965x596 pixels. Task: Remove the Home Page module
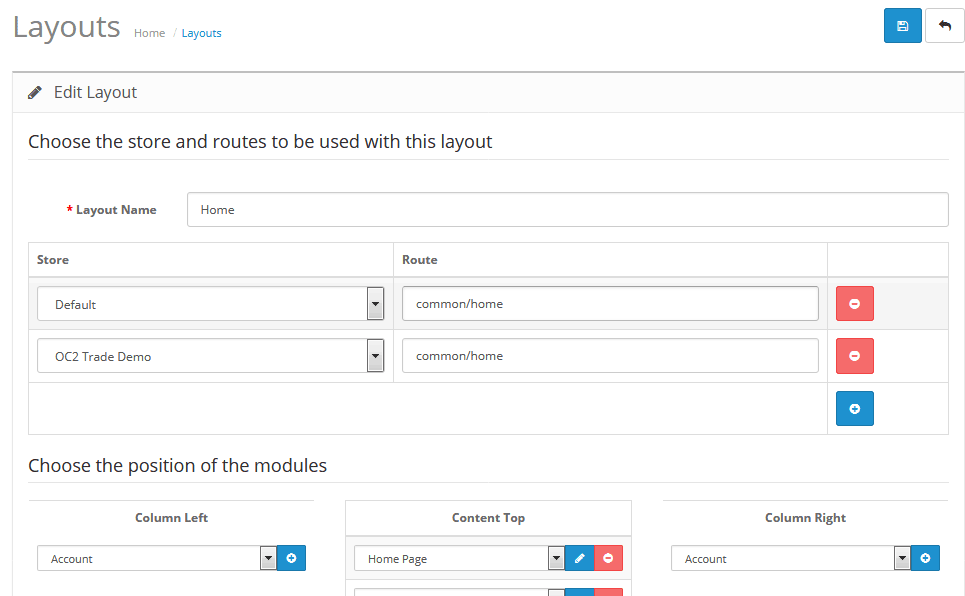point(608,558)
